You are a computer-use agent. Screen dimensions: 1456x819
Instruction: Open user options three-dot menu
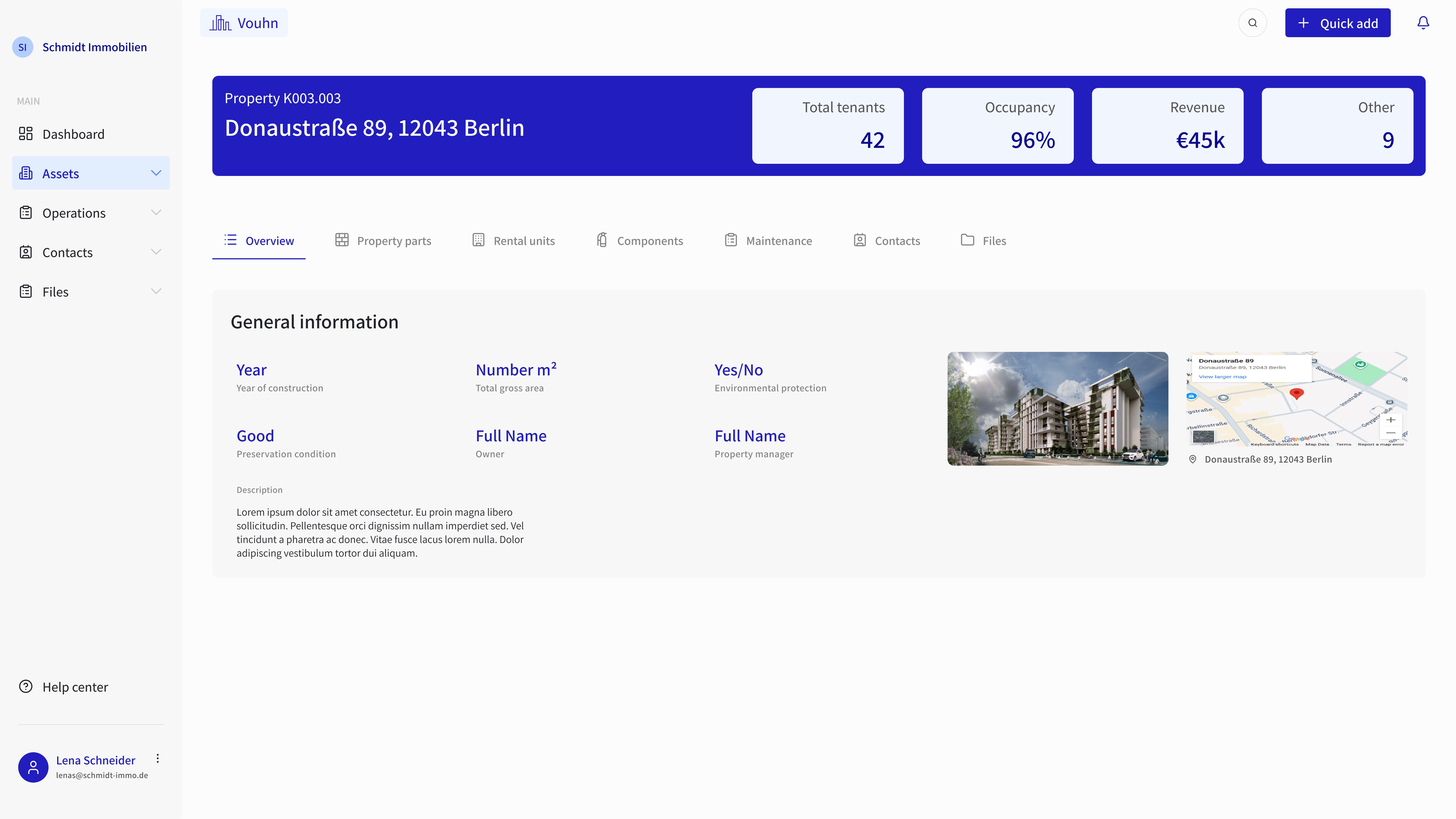point(158,759)
